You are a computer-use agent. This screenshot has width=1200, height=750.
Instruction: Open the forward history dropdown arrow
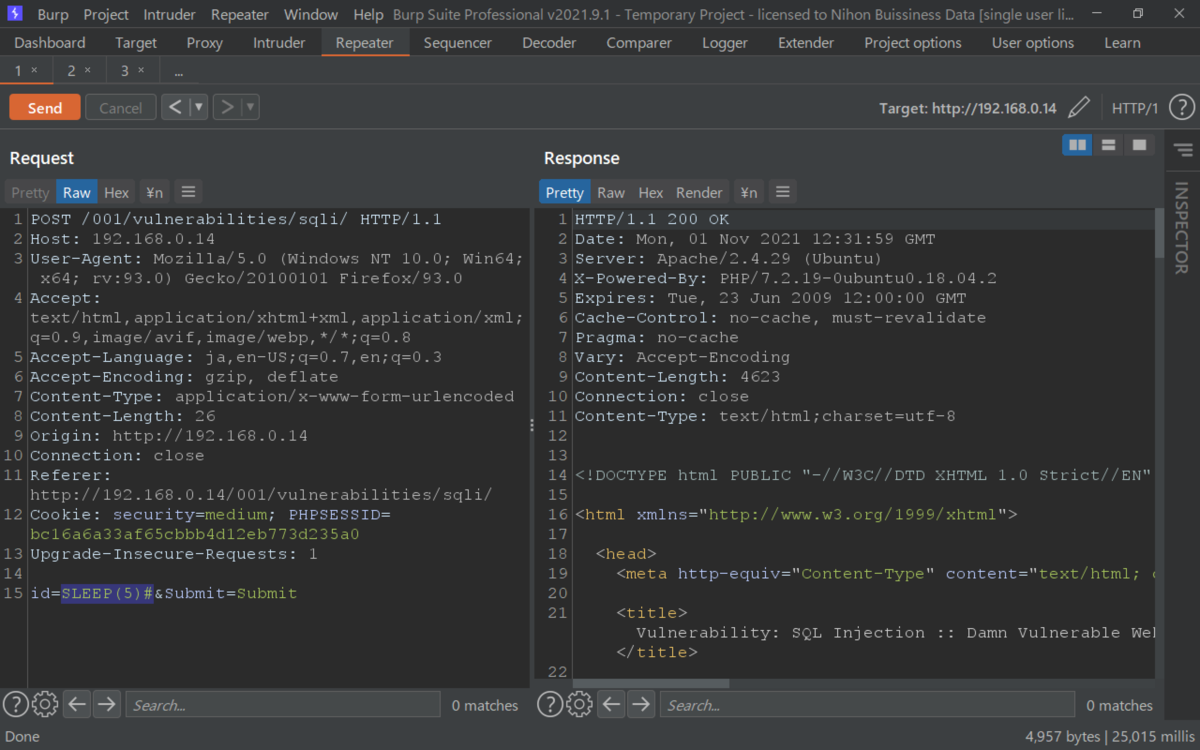coord(250,107)
